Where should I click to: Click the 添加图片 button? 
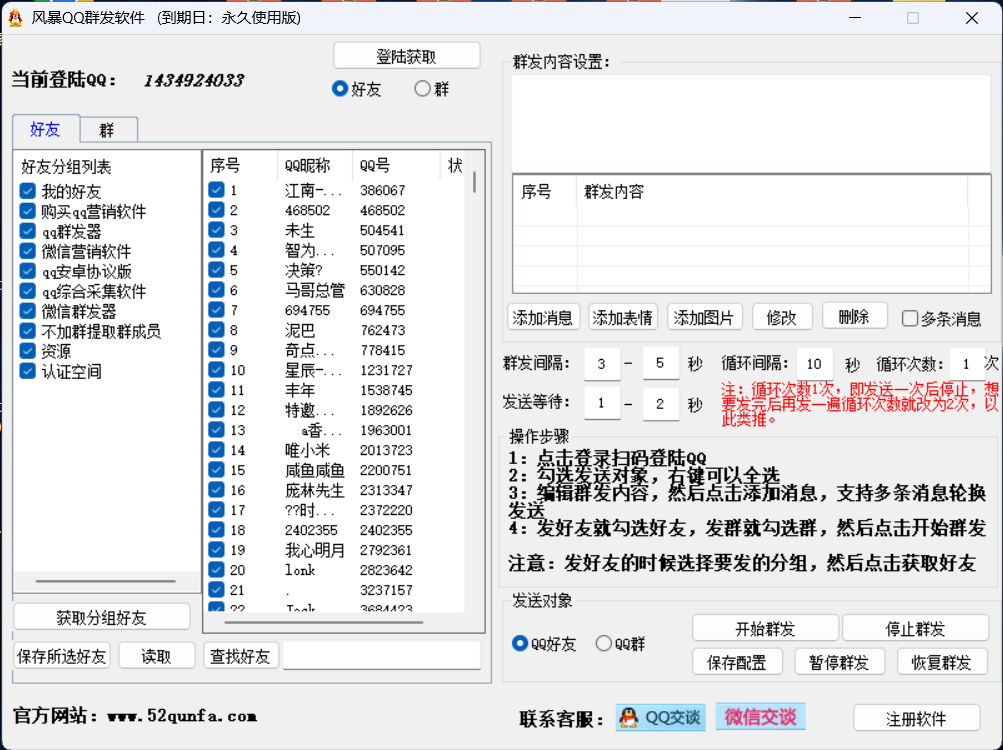pyautogui.click(x=704, y=317)
